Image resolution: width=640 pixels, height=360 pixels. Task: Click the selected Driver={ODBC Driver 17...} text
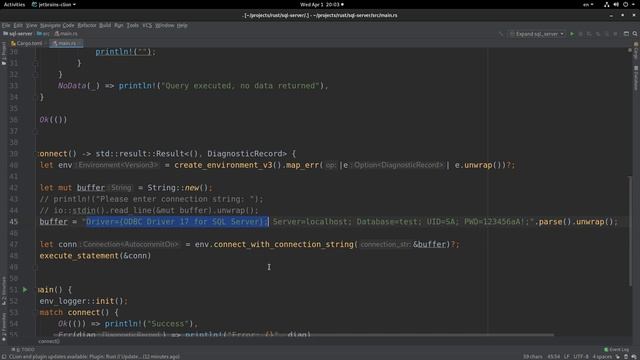coord(177,222)
